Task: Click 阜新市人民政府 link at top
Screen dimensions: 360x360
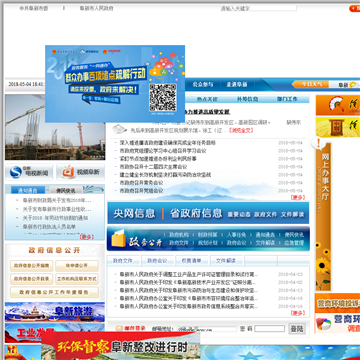Action: pyautogui.click(x=96, y=8)
